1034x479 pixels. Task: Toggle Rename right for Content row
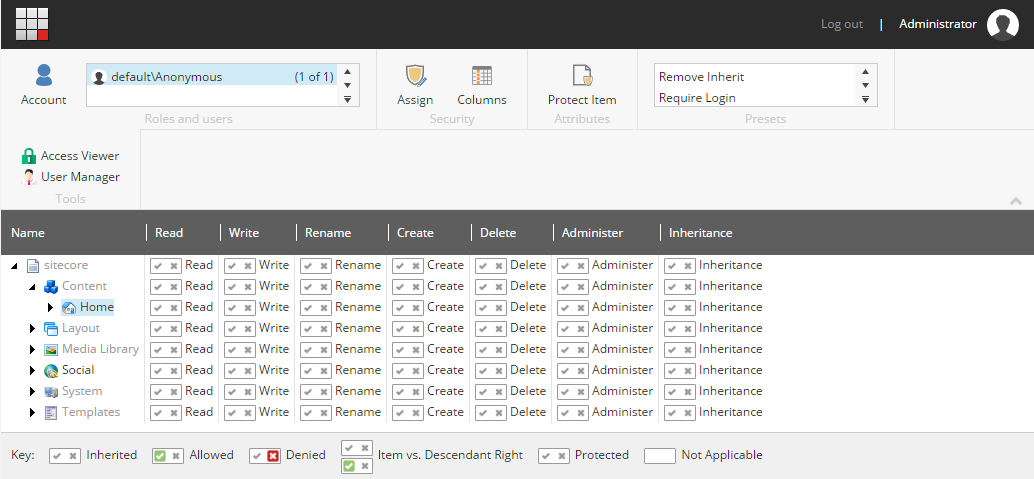point(316,286)
